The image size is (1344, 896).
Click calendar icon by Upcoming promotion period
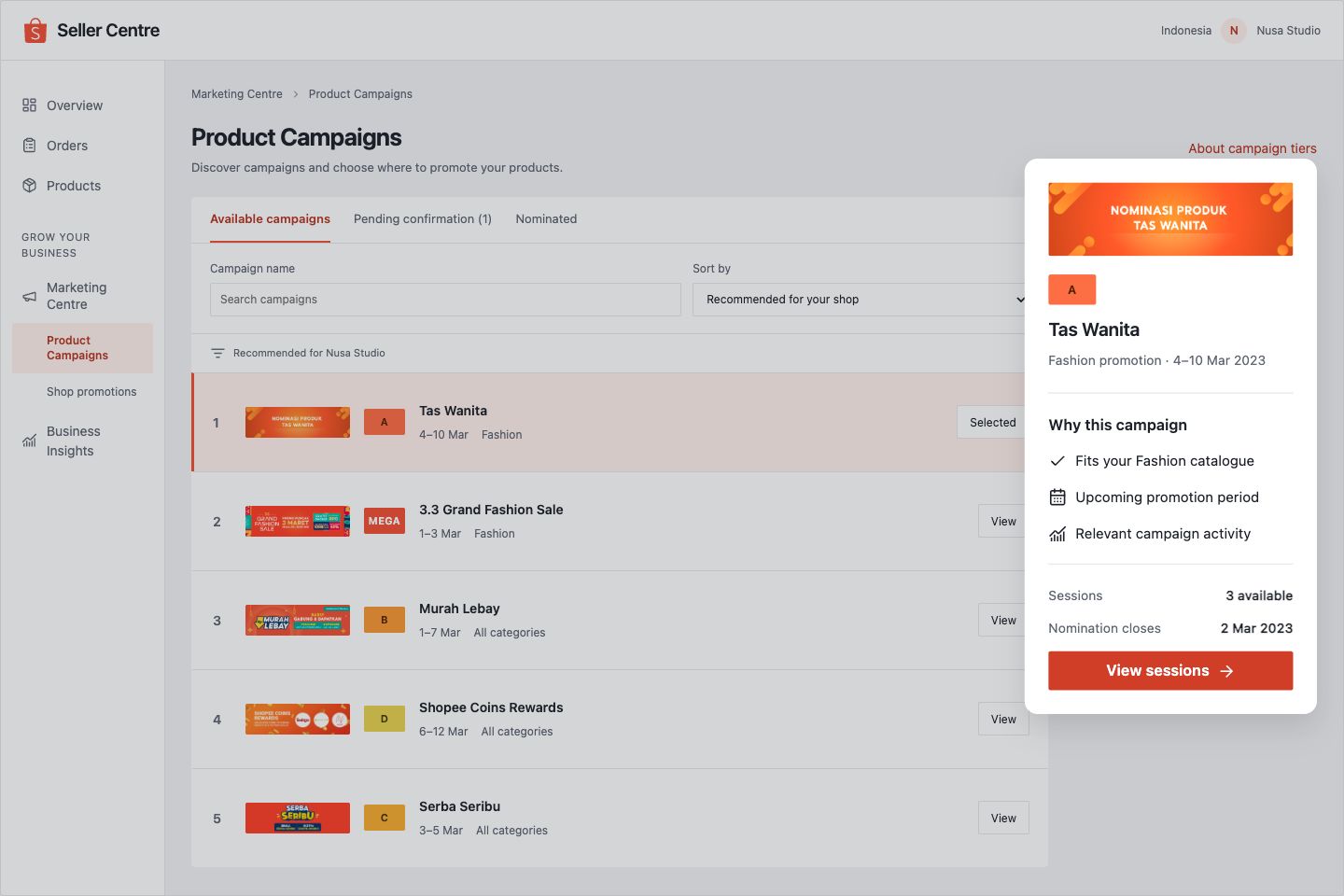pos(1057,497)
